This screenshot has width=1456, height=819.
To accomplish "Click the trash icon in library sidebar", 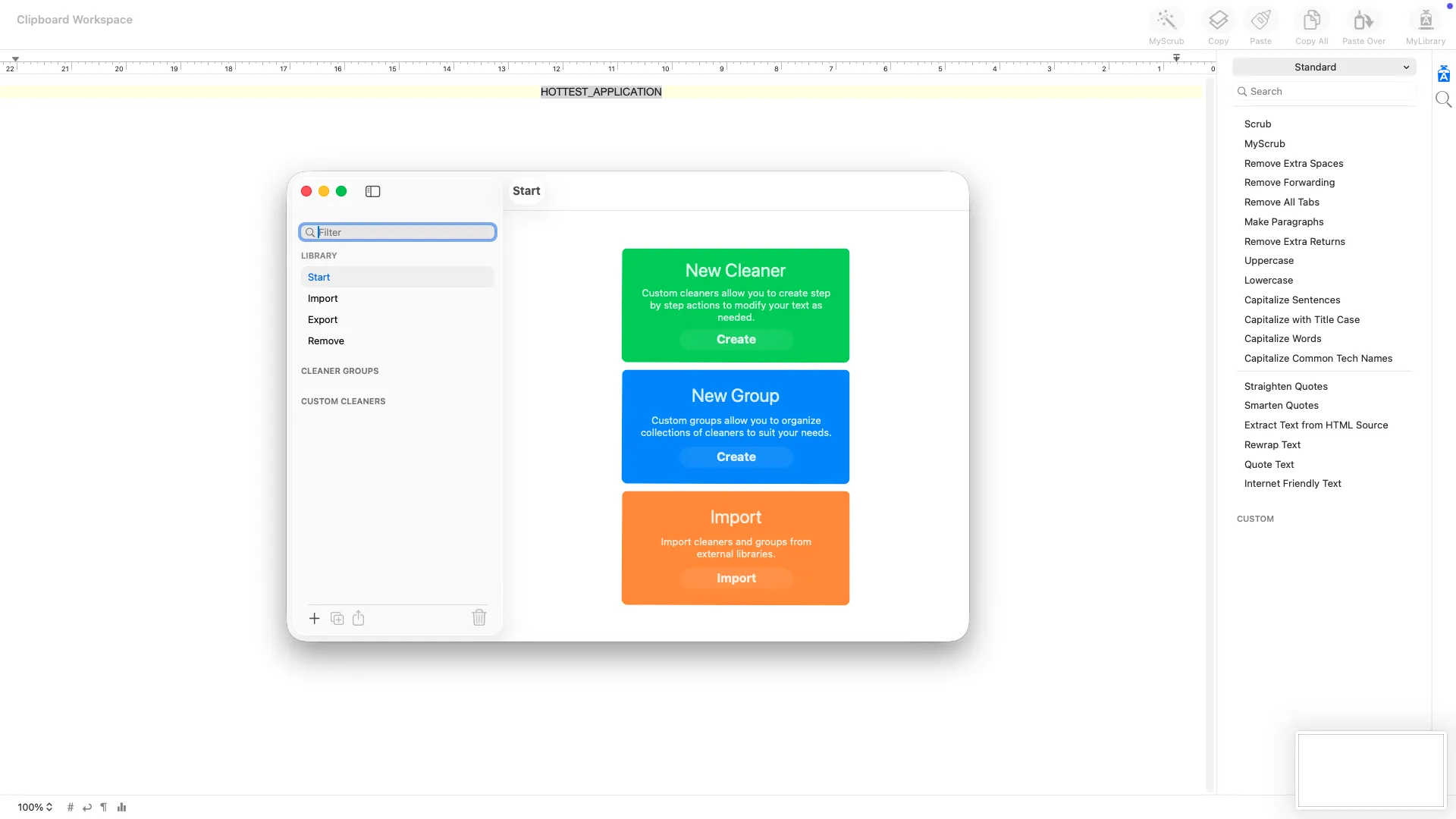I will 479,618.
